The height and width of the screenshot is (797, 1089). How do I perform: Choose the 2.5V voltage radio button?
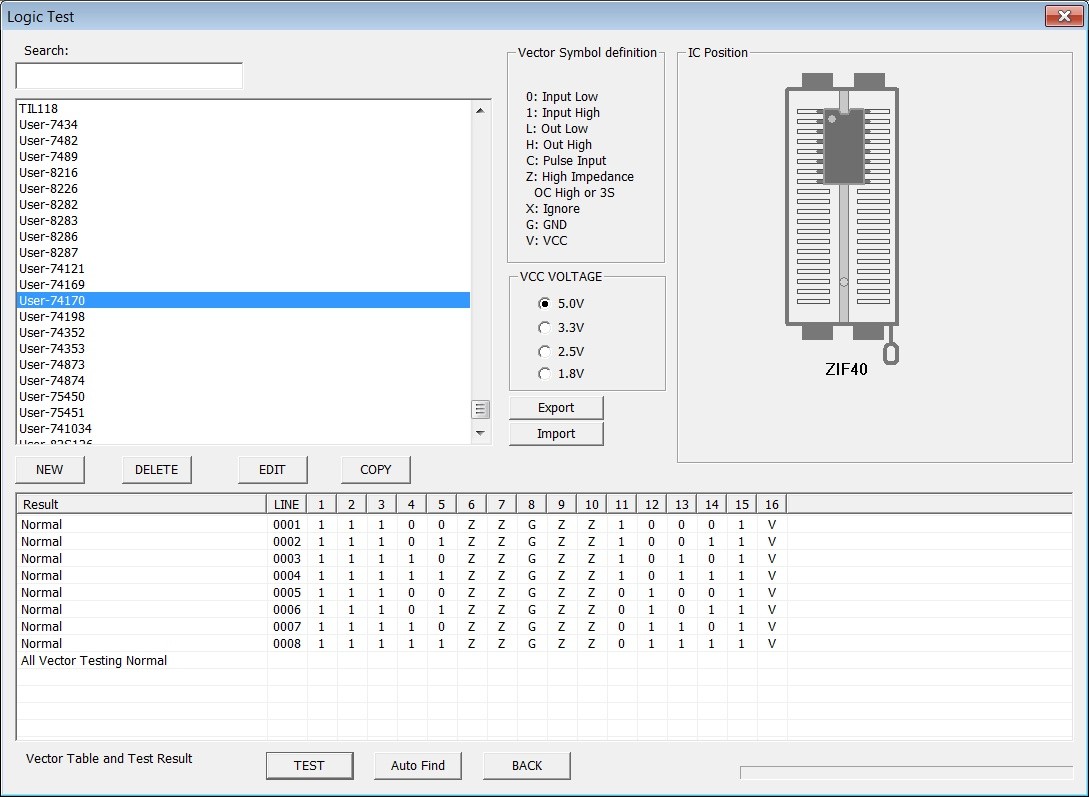click(x=544, y=351)
